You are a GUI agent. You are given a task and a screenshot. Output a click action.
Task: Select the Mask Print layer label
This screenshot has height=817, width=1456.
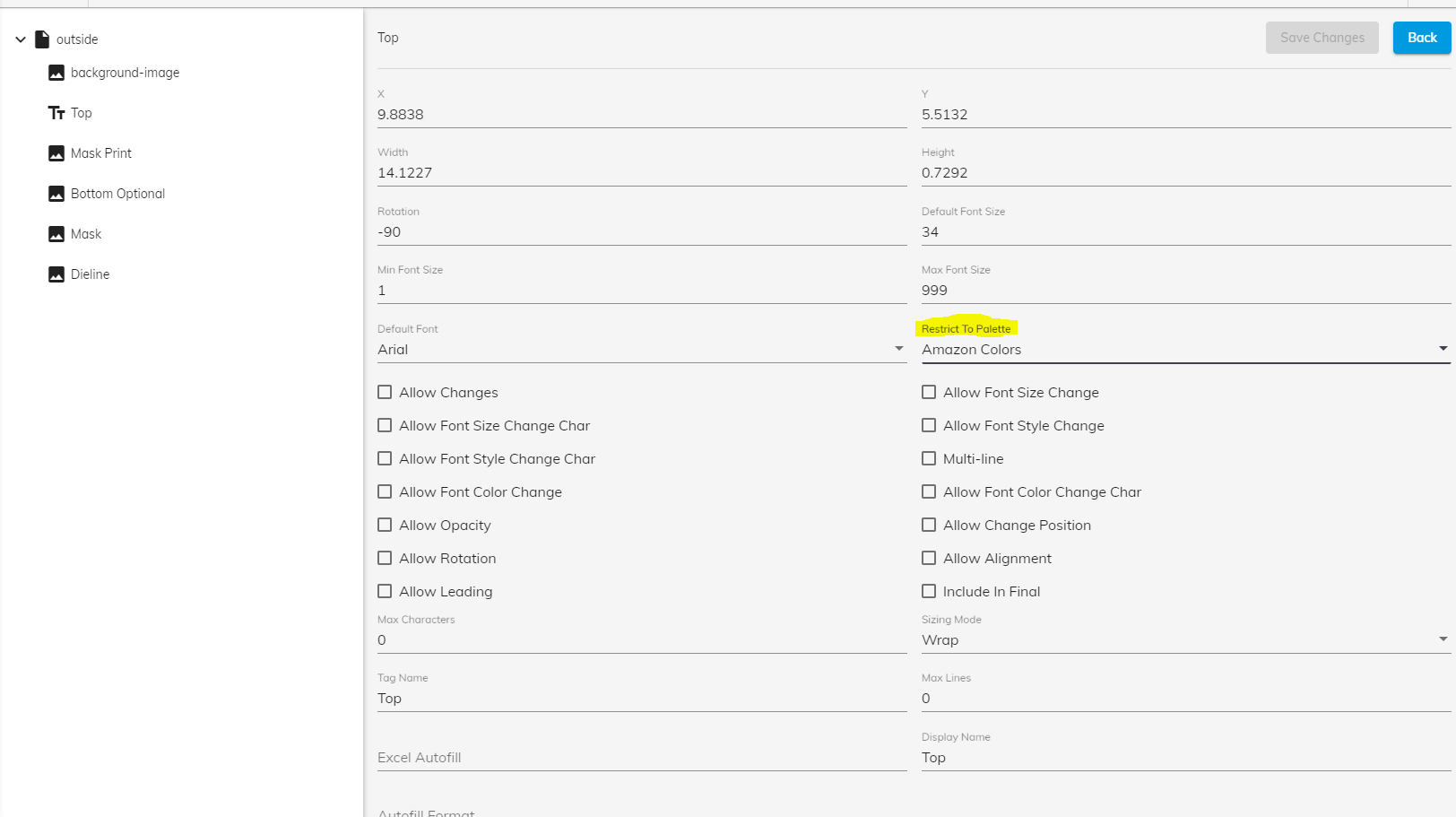click(101, 153)
